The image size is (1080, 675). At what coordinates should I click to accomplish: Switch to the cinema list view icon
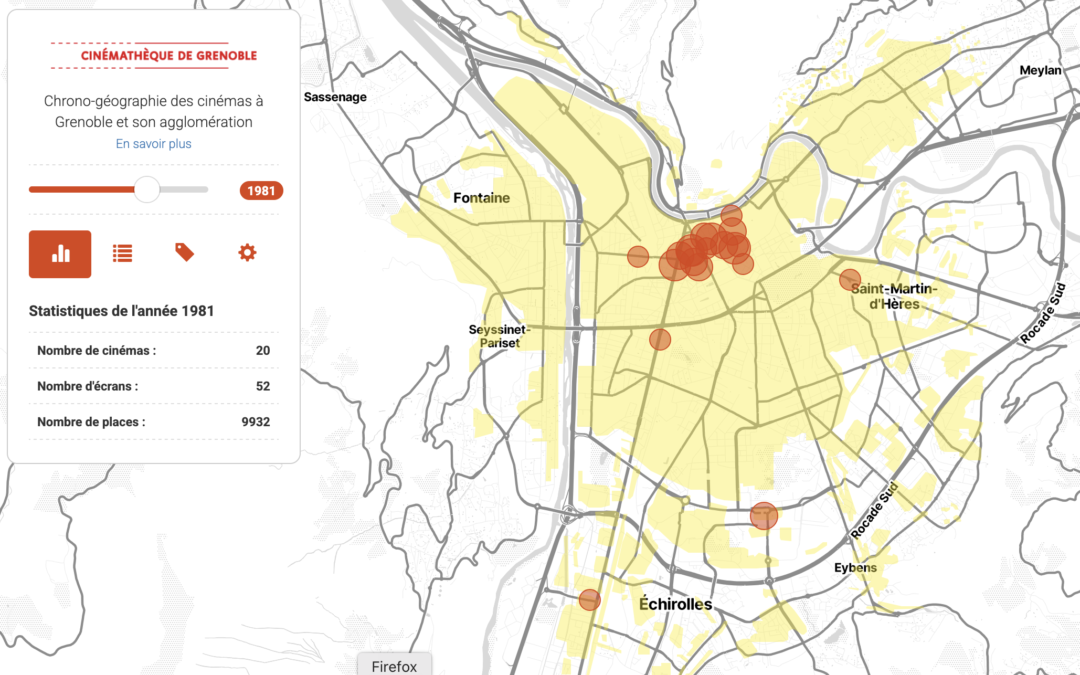(123, 253)
